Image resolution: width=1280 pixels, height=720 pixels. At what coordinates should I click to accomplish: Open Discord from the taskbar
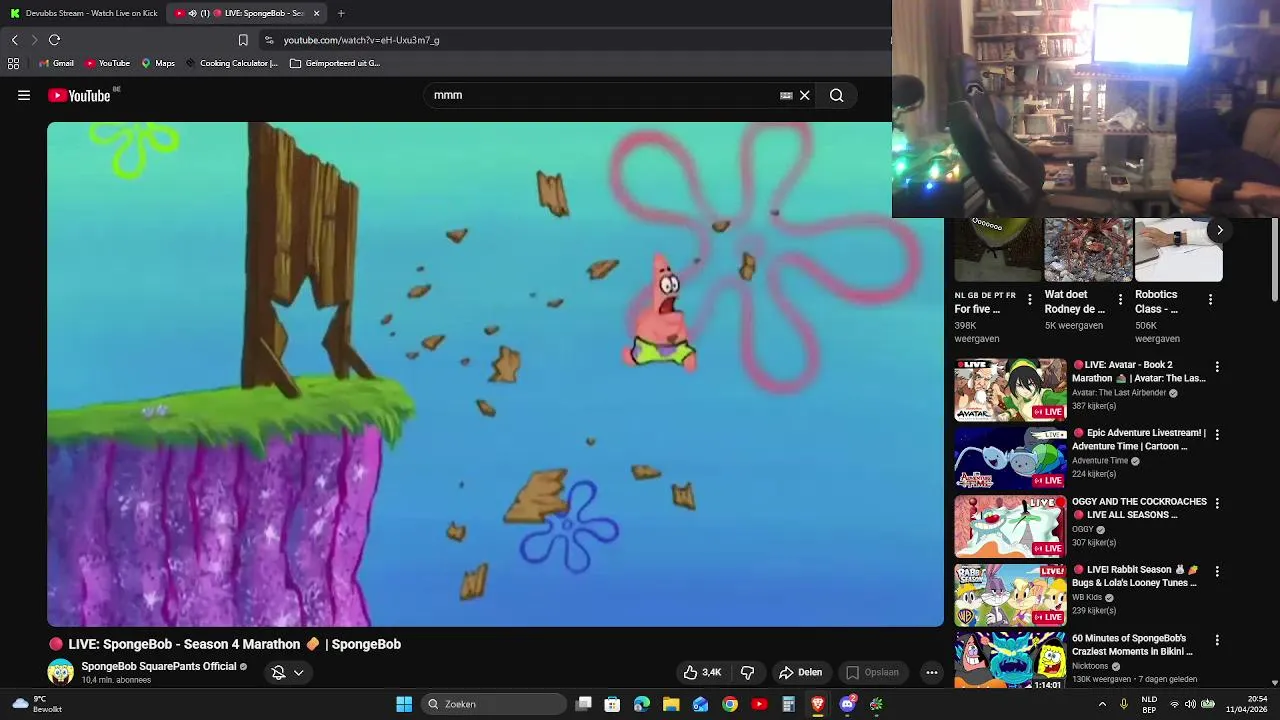coord(847,704)
